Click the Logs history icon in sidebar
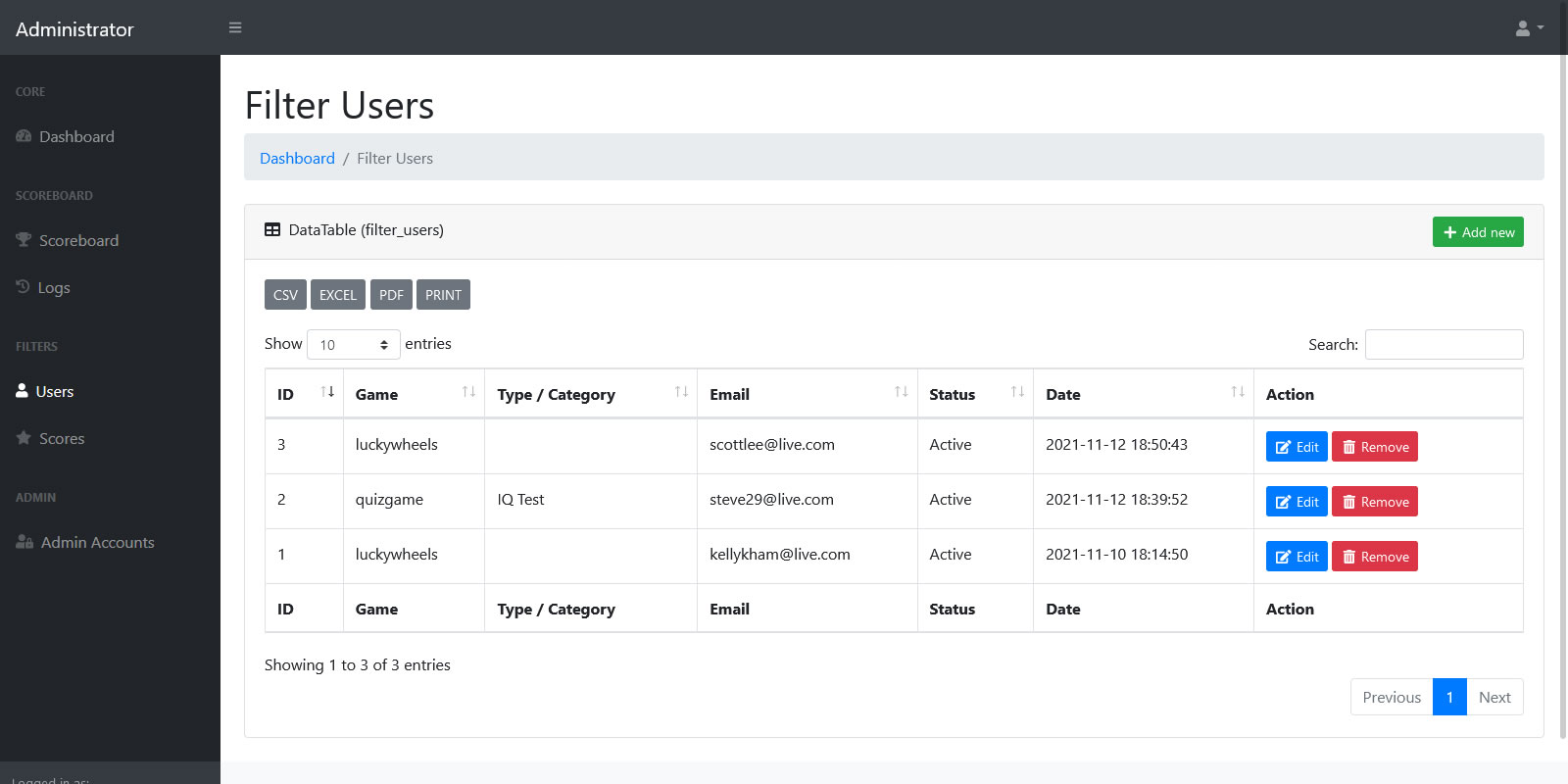The width and height of the screenshot is (1568, 784). coord(23,287)
